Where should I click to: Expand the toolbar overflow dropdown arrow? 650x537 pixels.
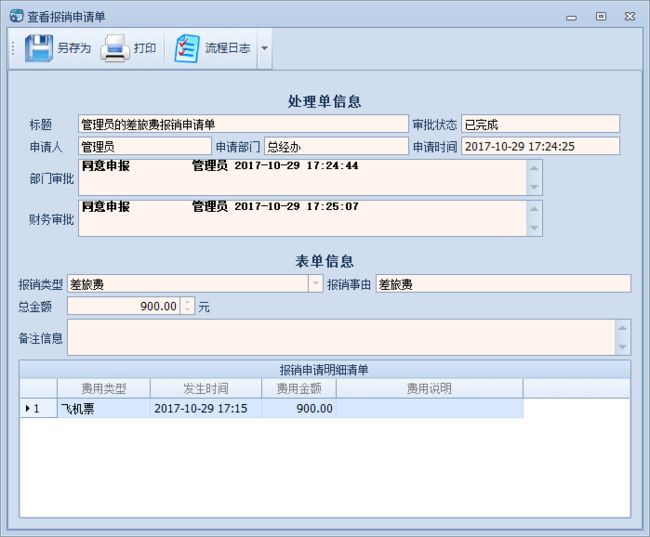(x=264, y=48)
